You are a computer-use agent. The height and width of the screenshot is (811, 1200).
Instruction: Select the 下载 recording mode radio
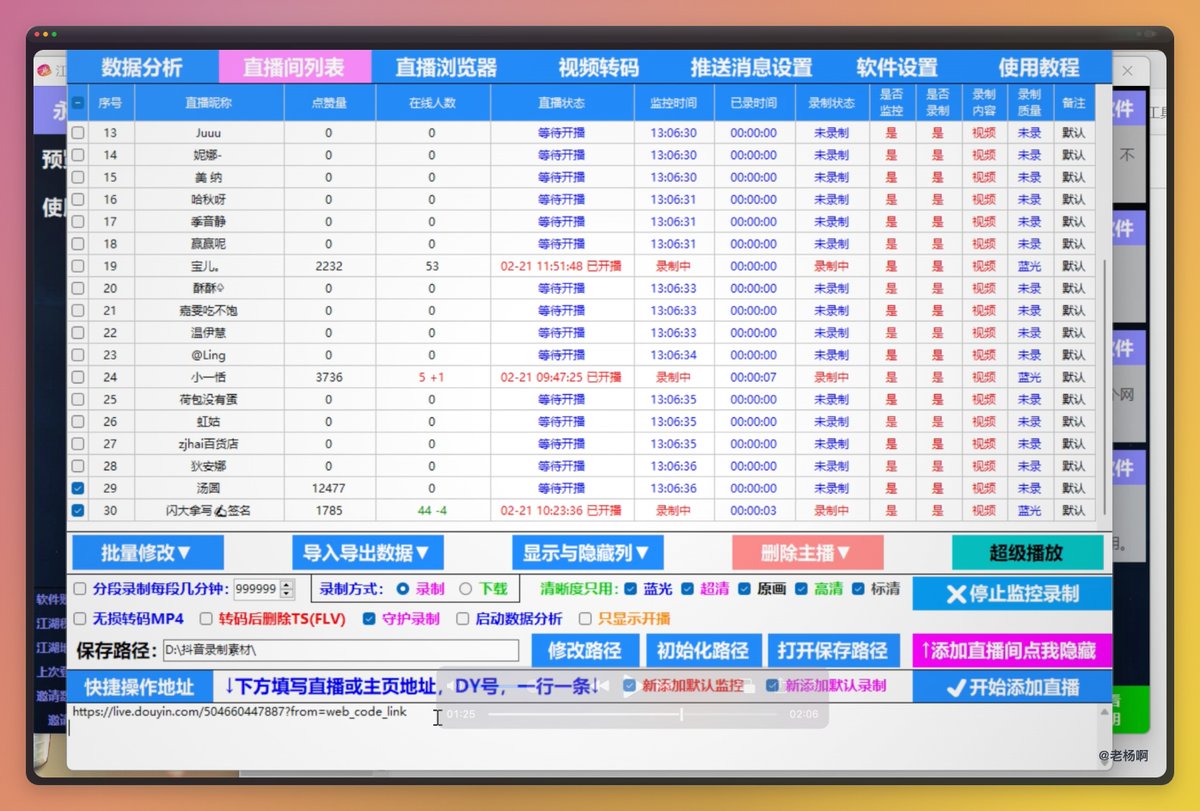(x=466, y=589)
